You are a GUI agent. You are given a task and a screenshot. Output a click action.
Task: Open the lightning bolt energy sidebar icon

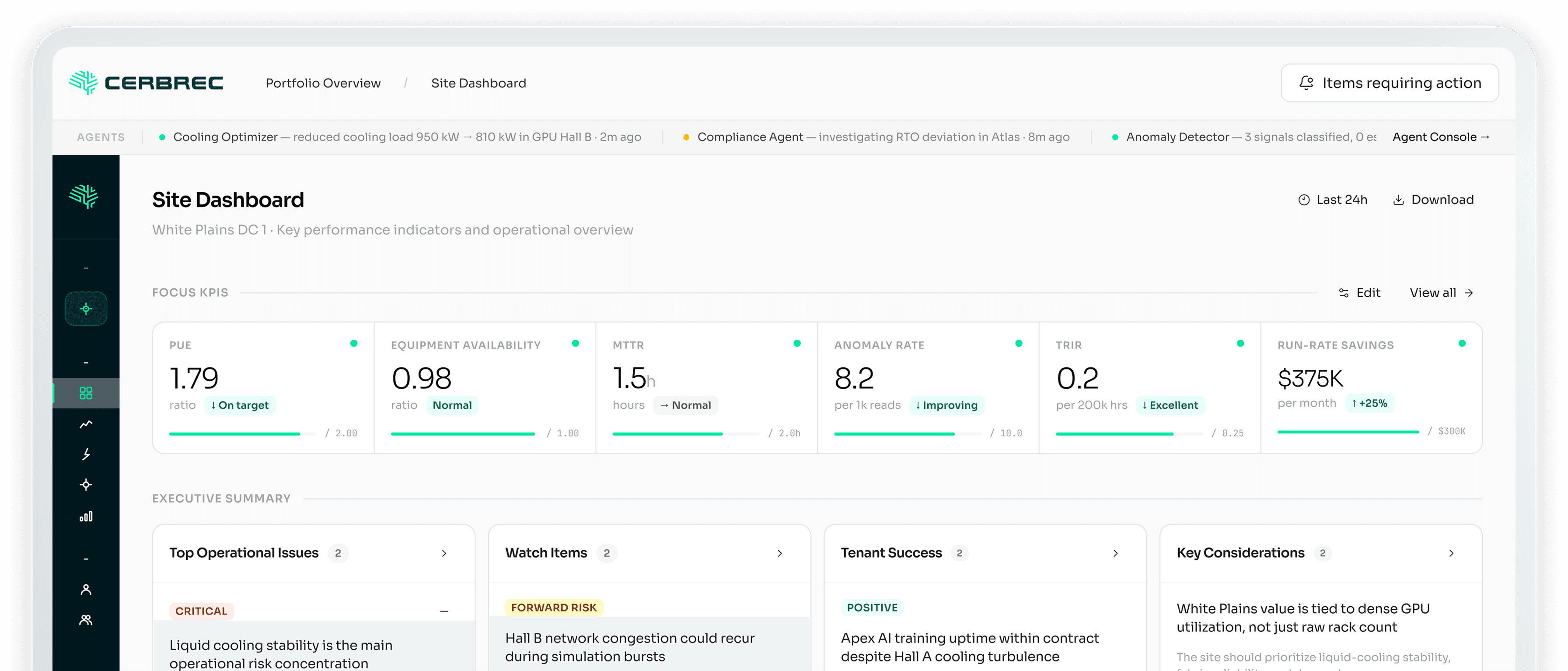86,454
